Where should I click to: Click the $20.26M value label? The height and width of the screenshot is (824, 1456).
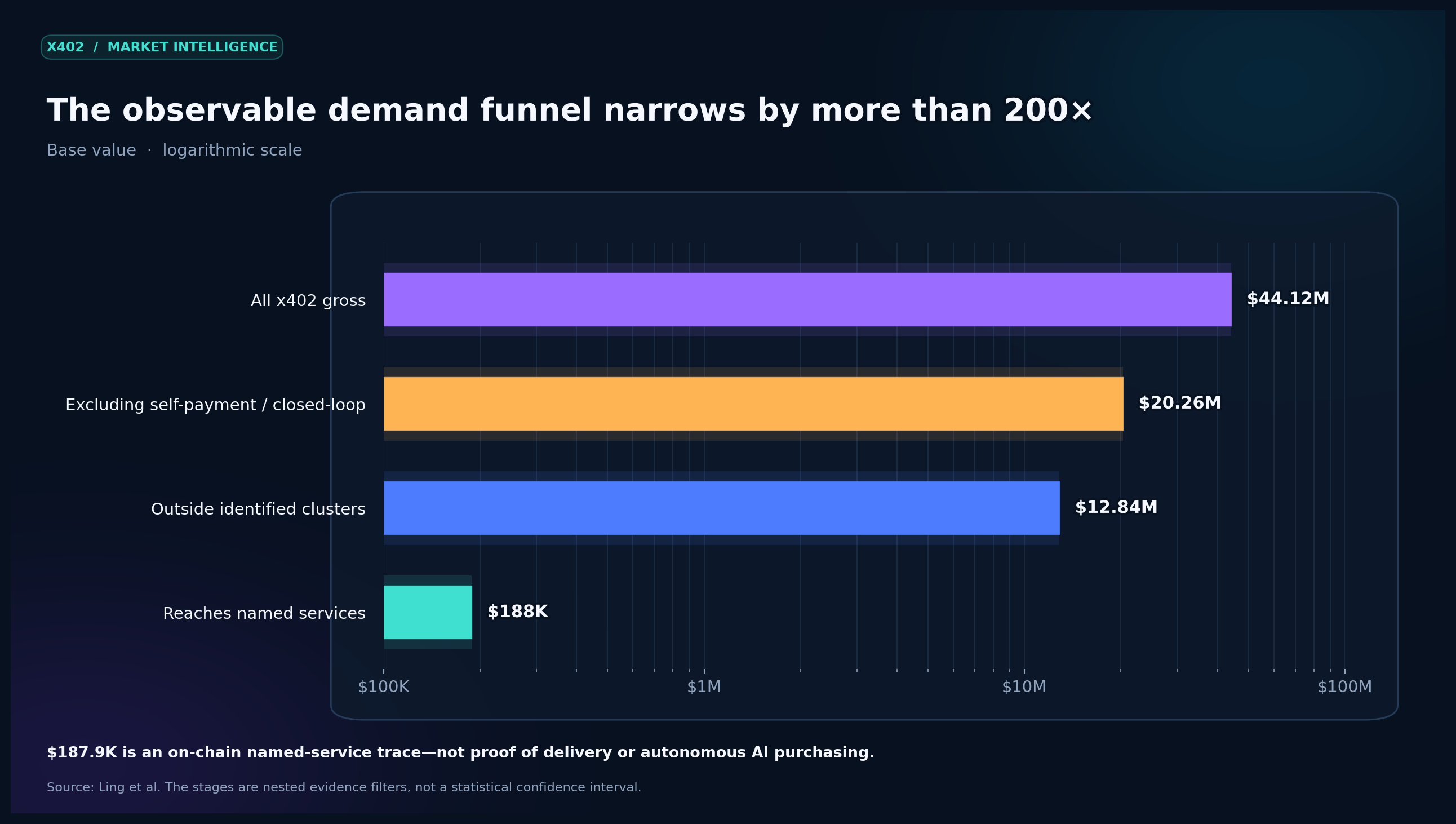click(1179, 403)
